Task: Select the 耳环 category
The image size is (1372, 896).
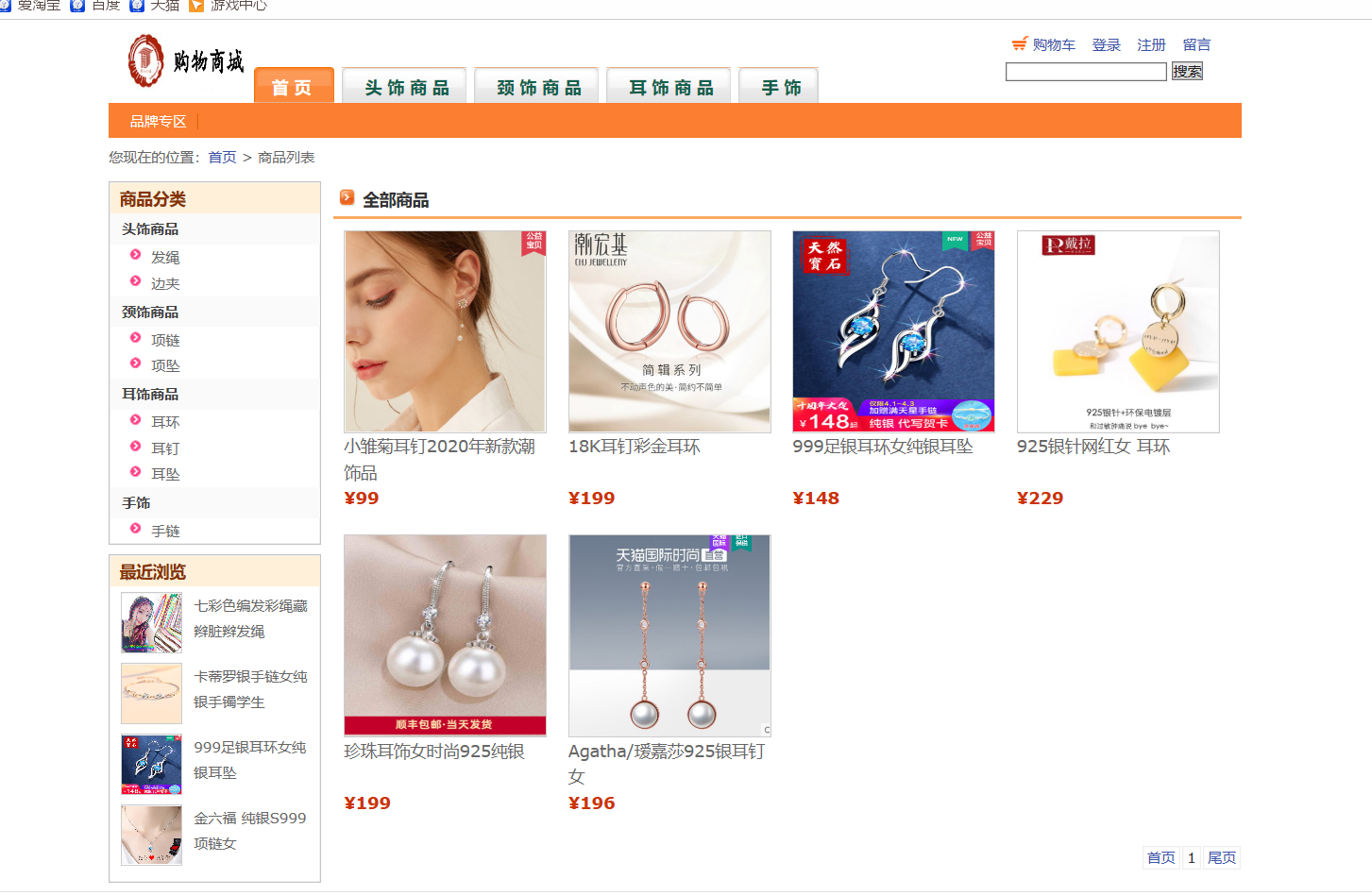Action: pyautogui.click(x=165, y=422)
